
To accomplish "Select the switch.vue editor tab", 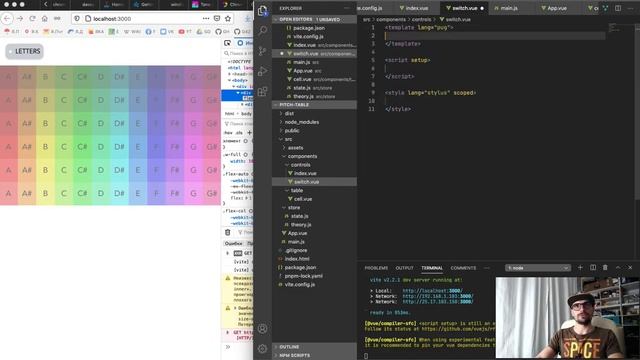I will coord(464,8).
